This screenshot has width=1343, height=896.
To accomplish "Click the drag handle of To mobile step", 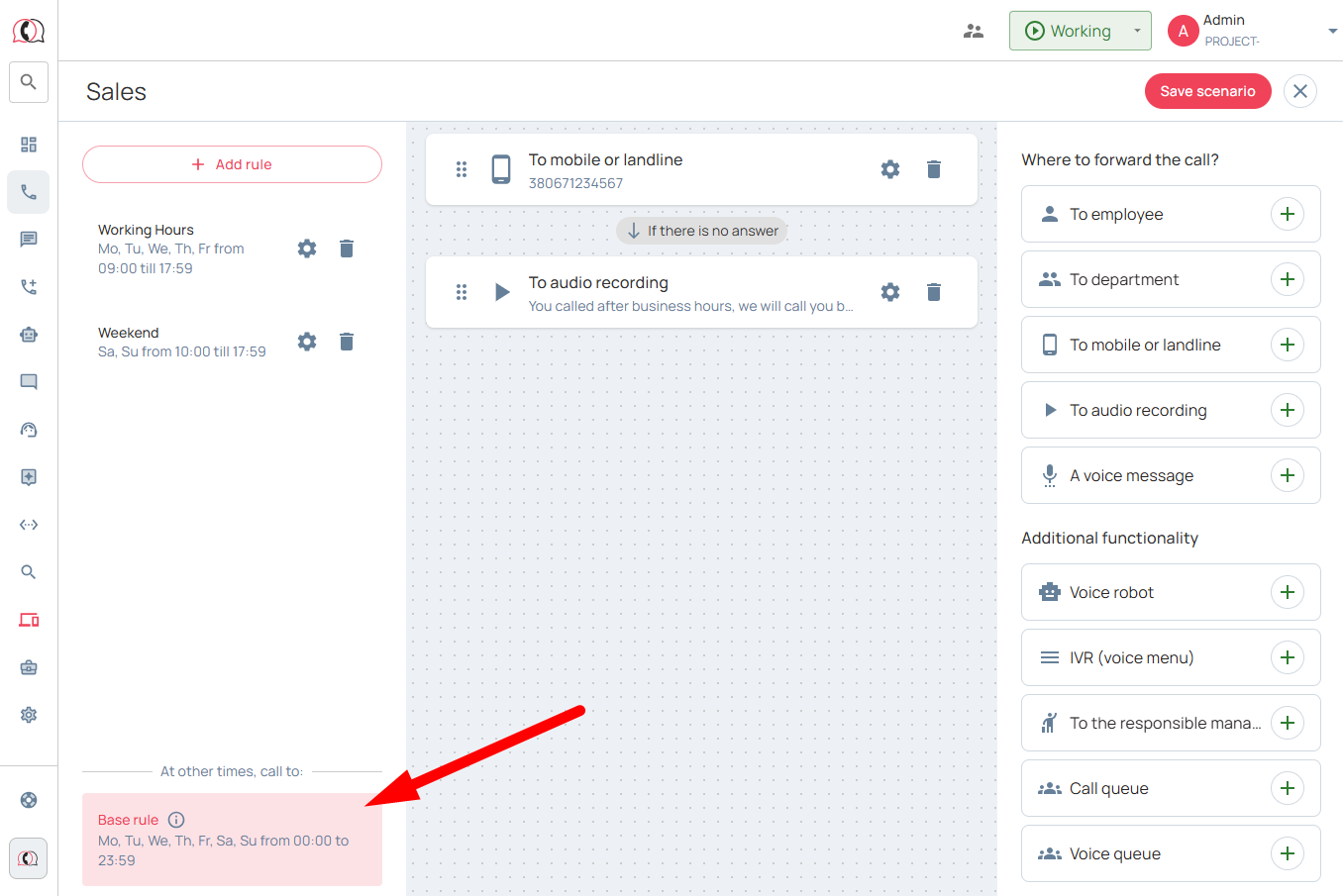I will pos(462,169).
